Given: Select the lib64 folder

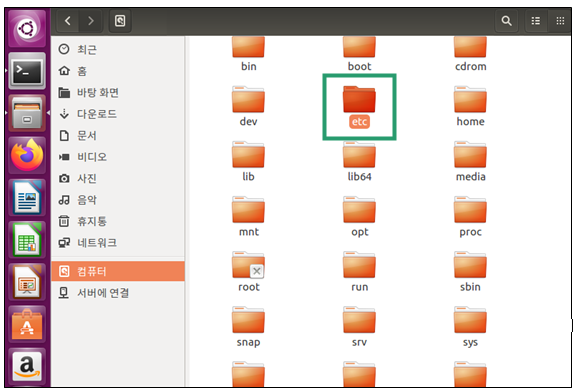Looking at the screenshot, I should (359, 162).
